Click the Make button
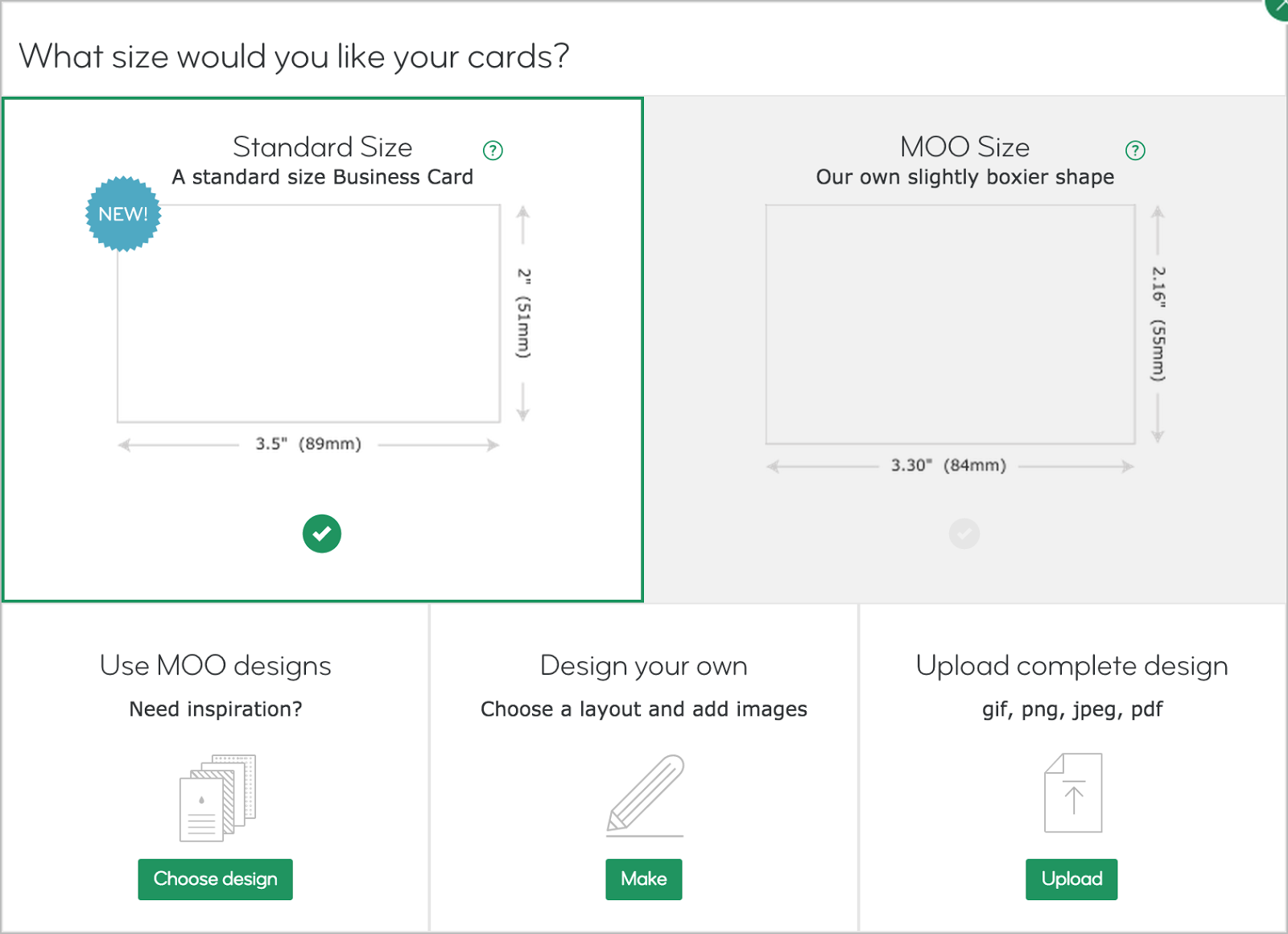 pyautogui.click(x=644, y=879)
